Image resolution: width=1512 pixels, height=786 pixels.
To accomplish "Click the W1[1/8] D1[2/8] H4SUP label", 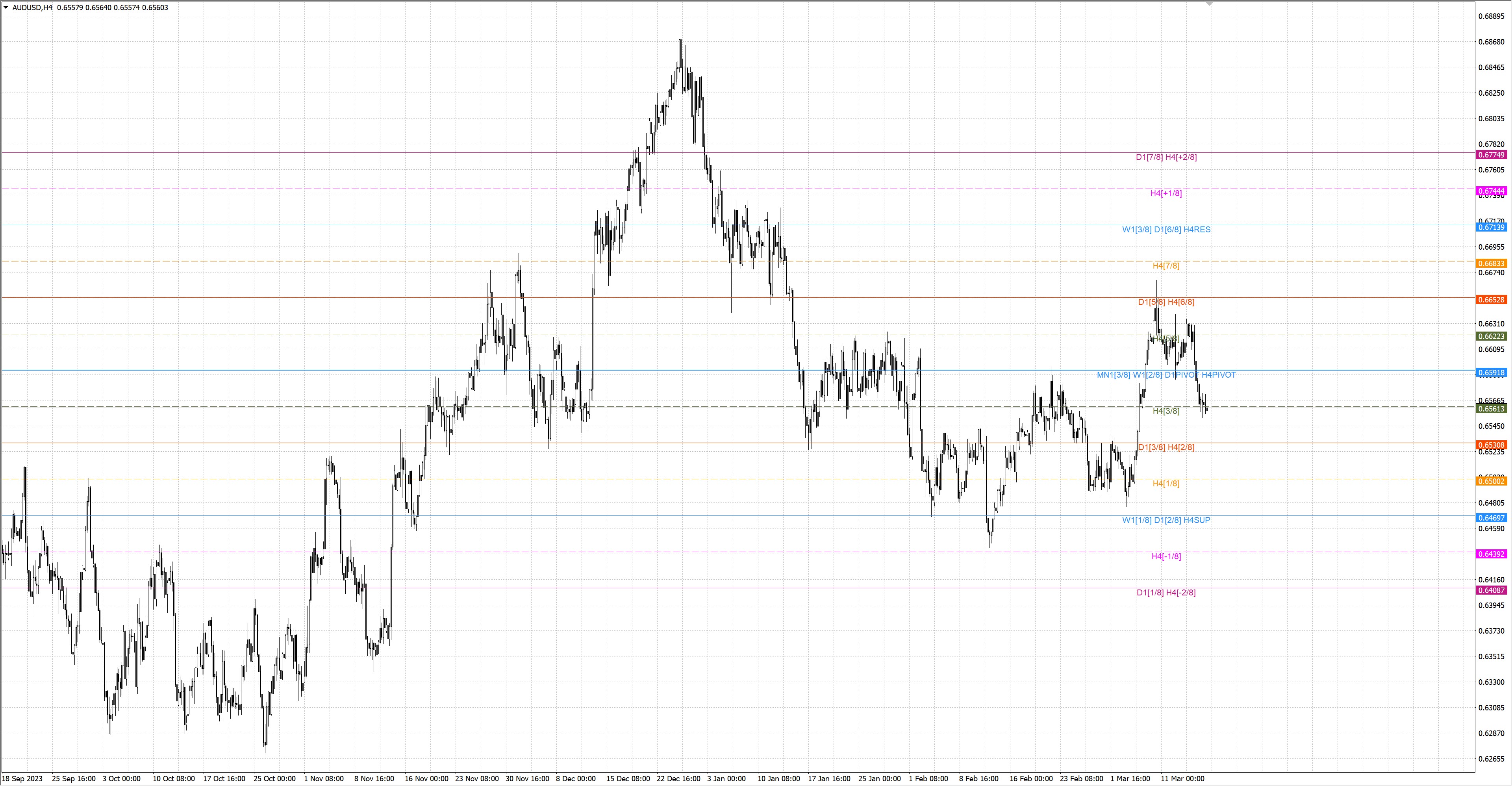I will (1165, 520).
